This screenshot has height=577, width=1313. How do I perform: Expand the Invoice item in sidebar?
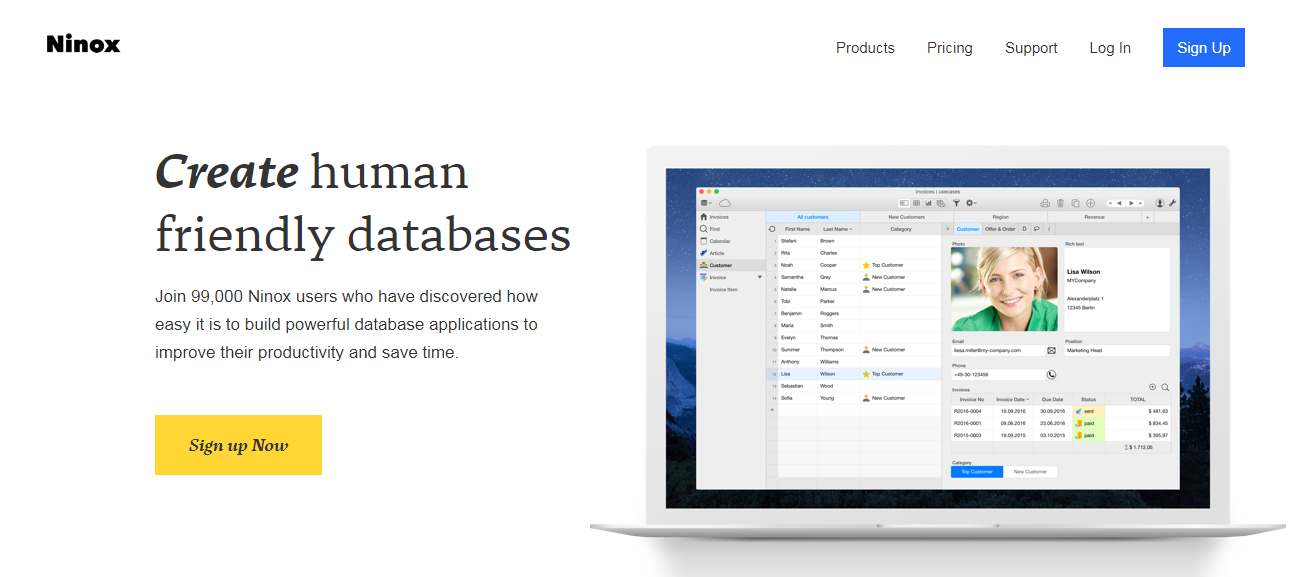(x=759, y=277)
